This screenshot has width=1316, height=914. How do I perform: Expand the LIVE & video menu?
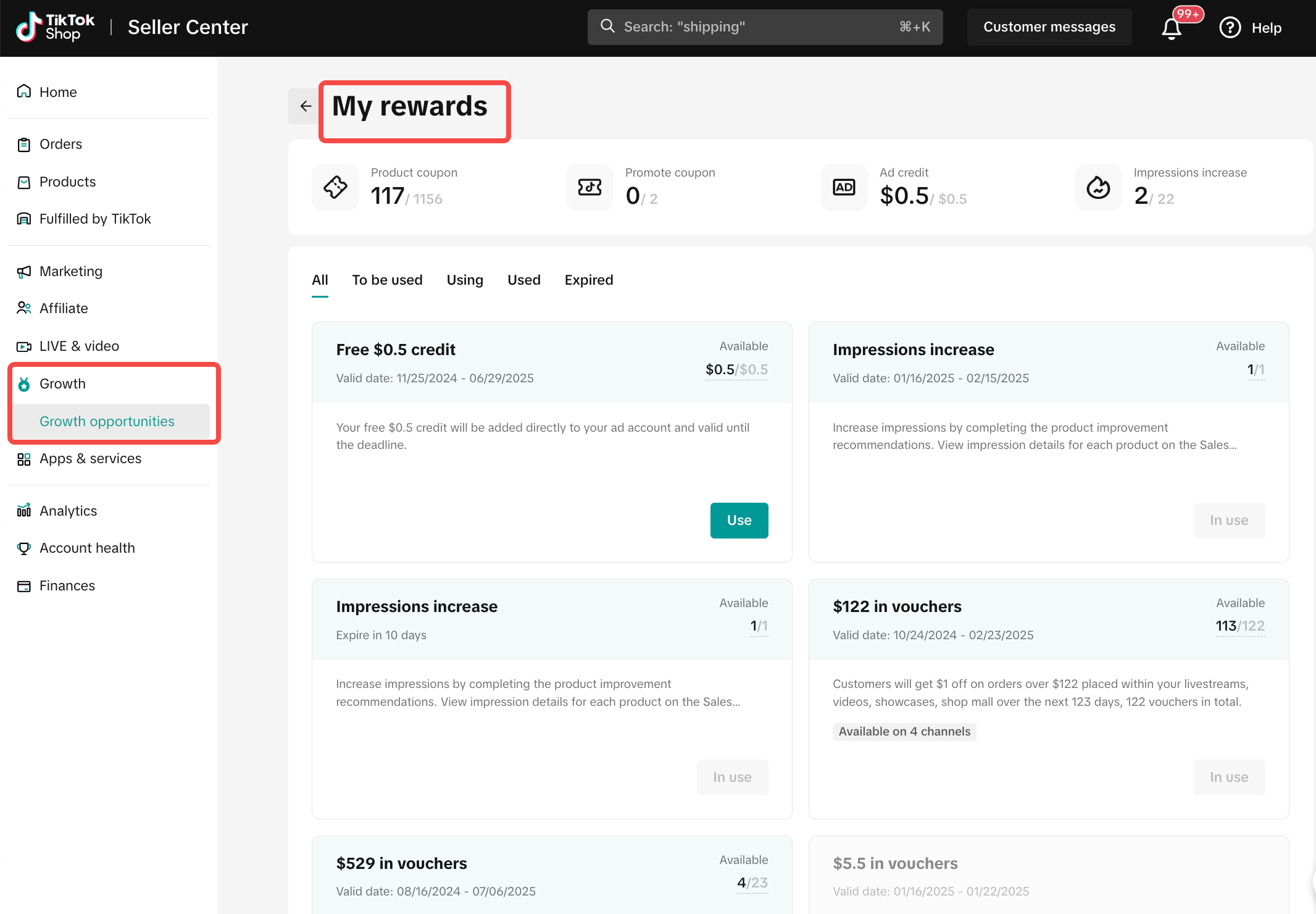79,346
